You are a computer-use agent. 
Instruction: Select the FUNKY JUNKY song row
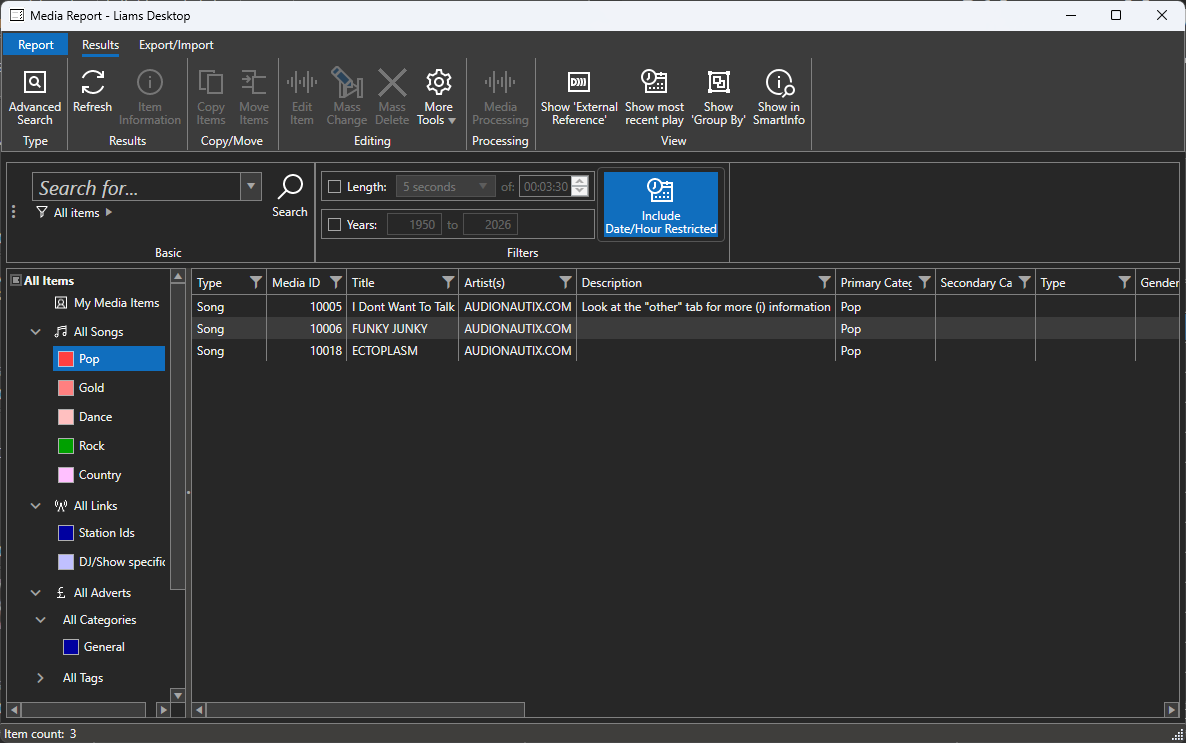click(x=389, y=329)
